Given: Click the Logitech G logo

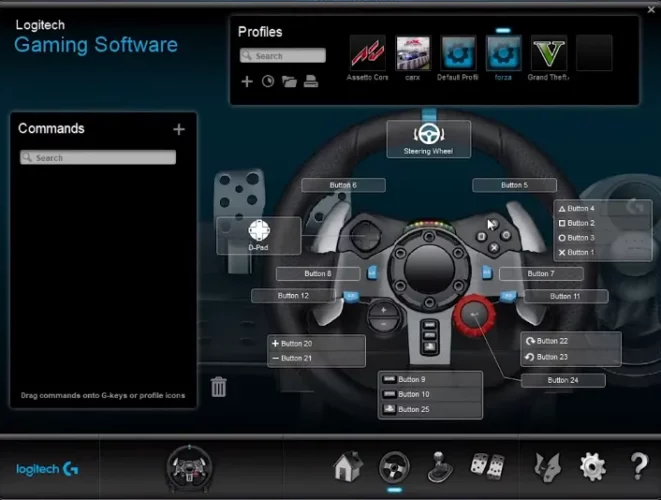Looking at the screenshot, I should click(x=47, y=469).
